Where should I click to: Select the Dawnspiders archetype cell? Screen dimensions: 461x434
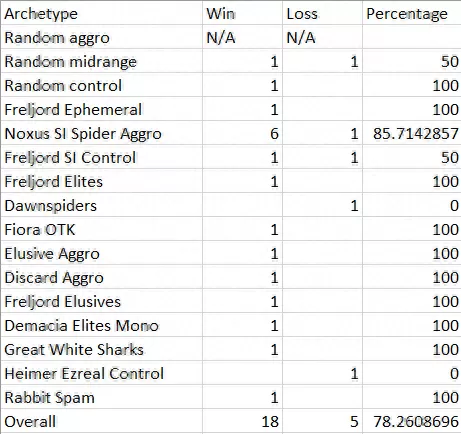(x=102, y=205)
